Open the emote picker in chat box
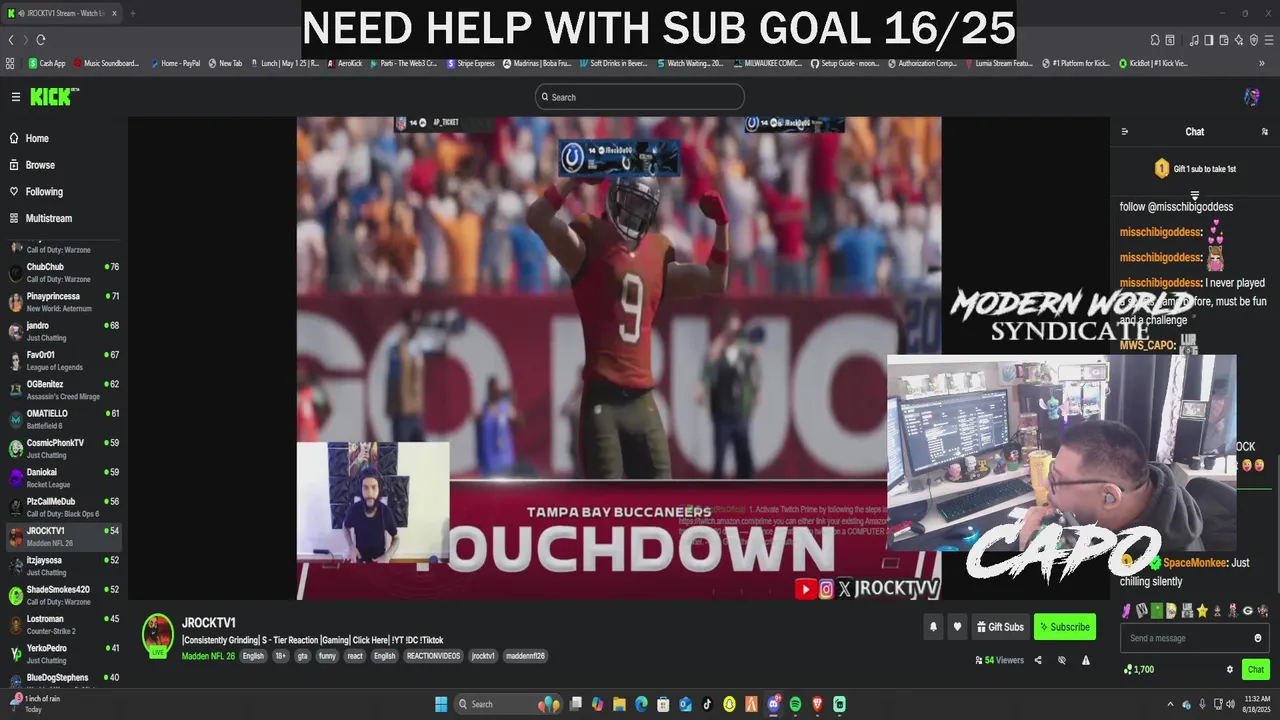This screenshot has height=720, width=1280. coord(1258,638)
